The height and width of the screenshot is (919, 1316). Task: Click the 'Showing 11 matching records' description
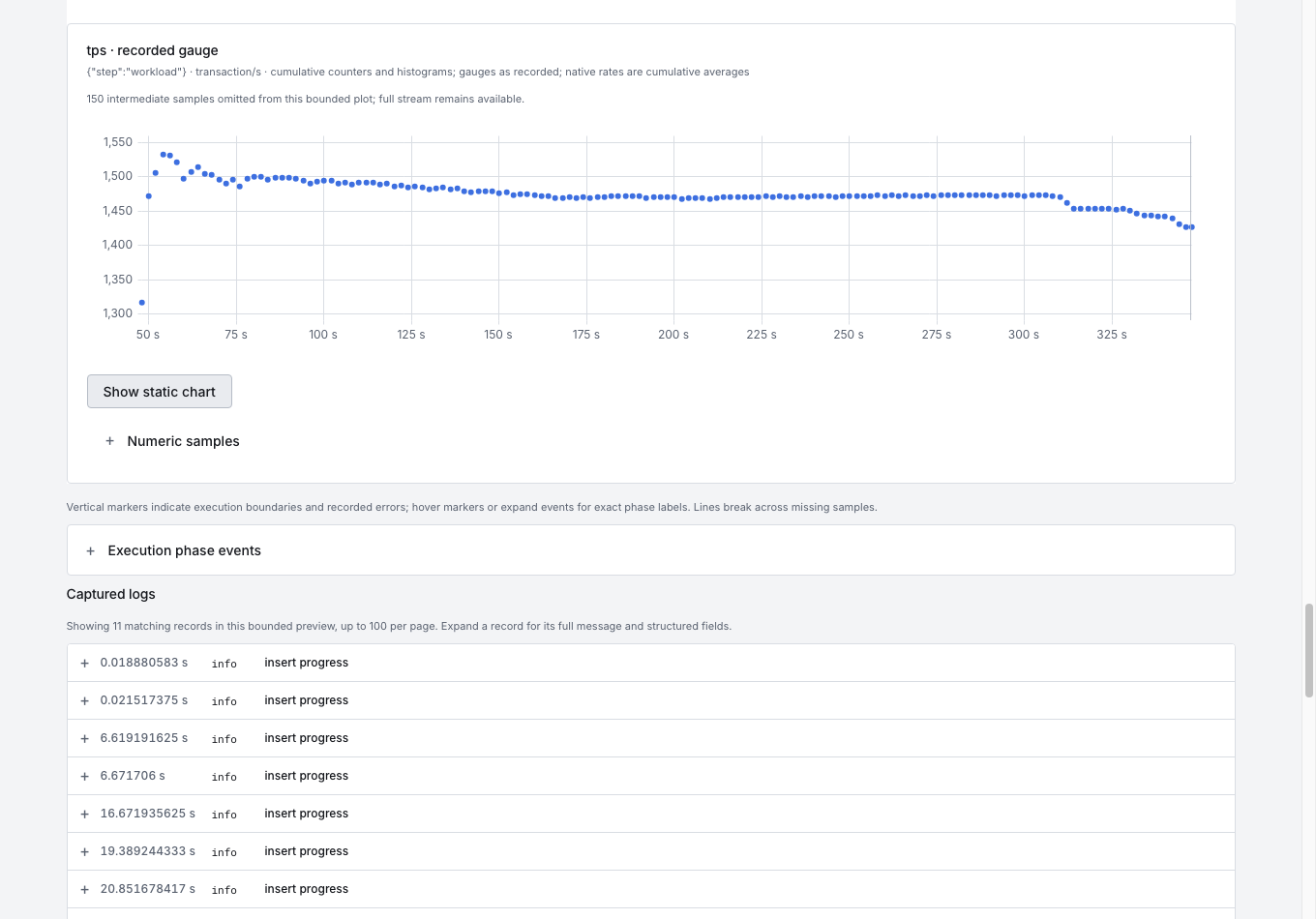(399, 626)
